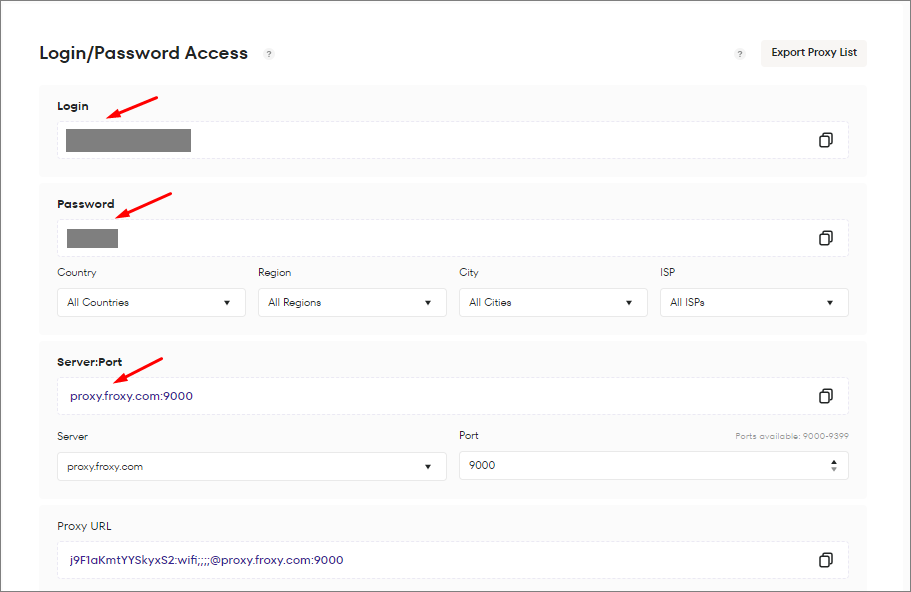
Task: Open help tooltip beside Login/Password Access title
Action: [269, 54]
